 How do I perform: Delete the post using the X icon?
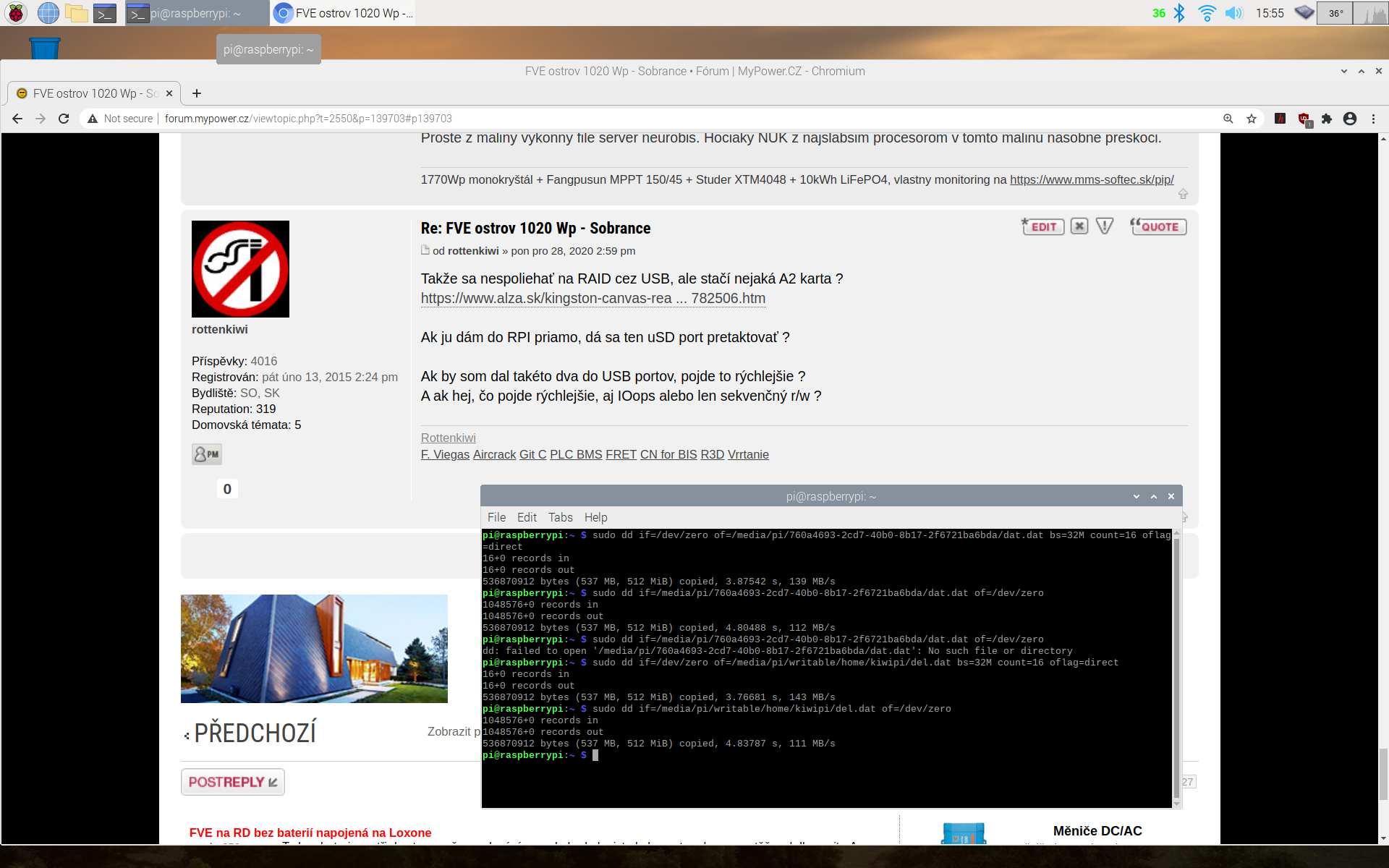pyautogui.click(x=1079, y=226)
